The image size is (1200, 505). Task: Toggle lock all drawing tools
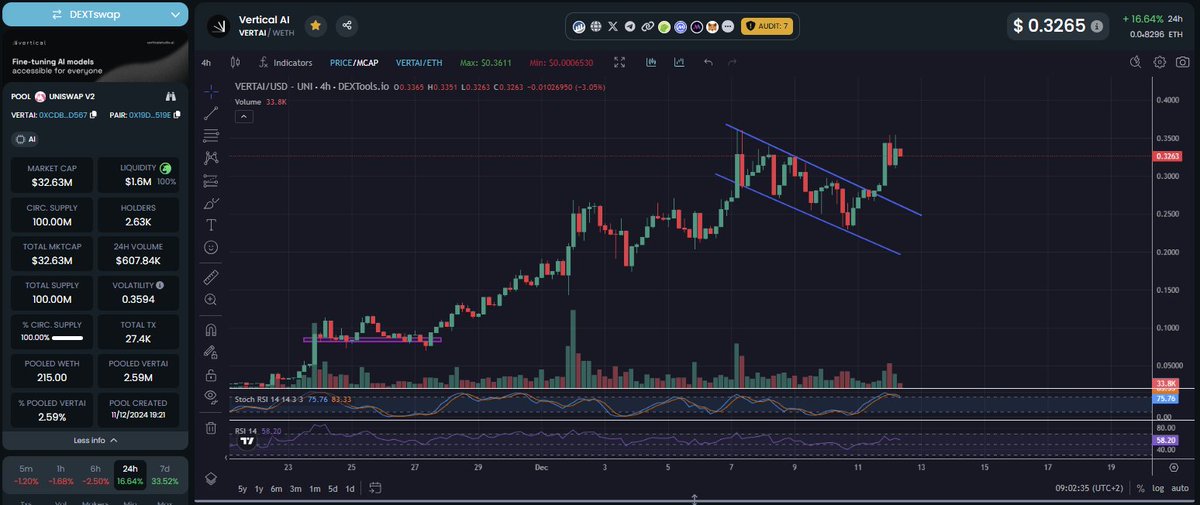coord(211,375)
